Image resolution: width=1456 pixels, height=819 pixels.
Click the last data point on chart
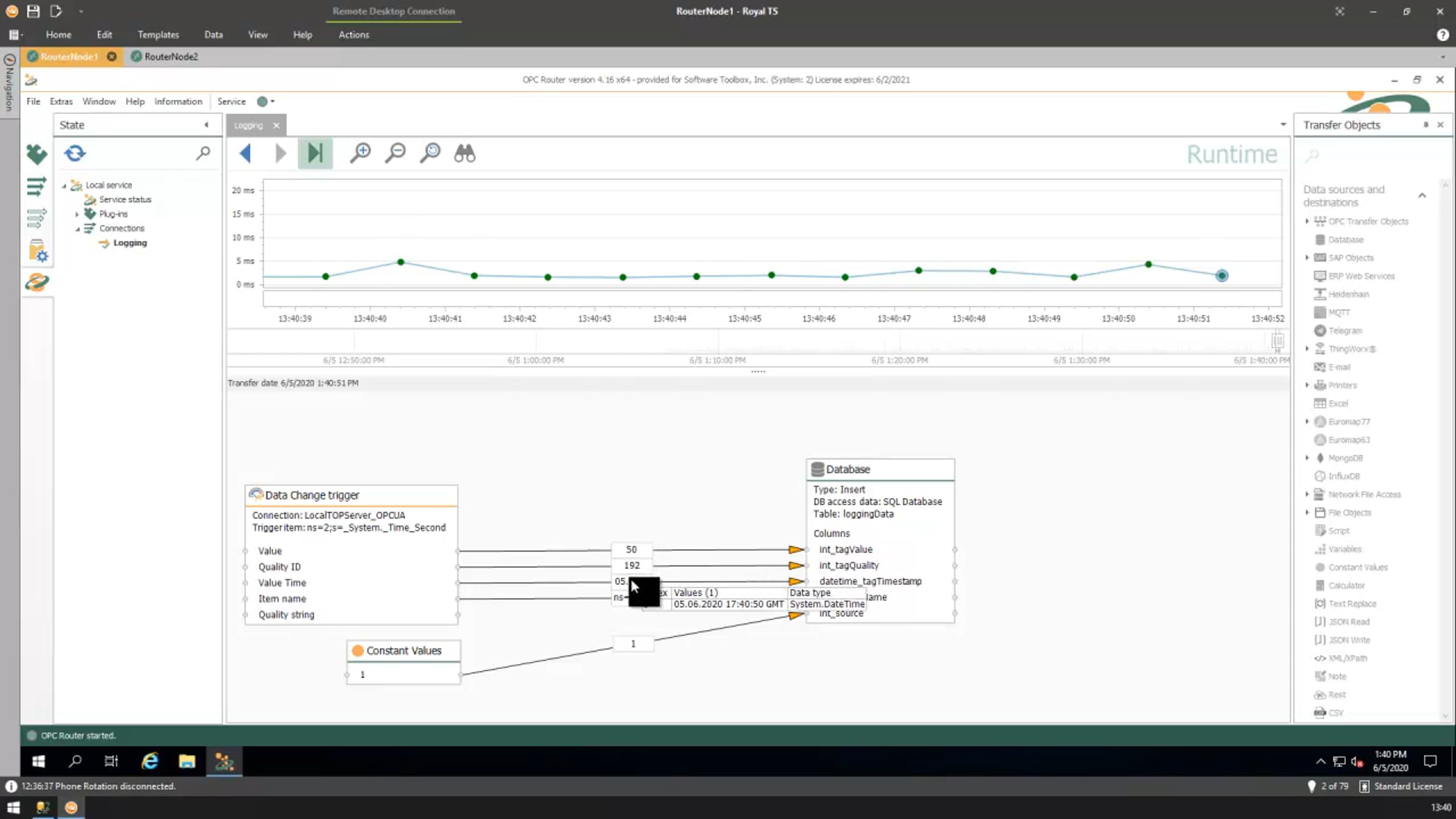click(1221, 276)
